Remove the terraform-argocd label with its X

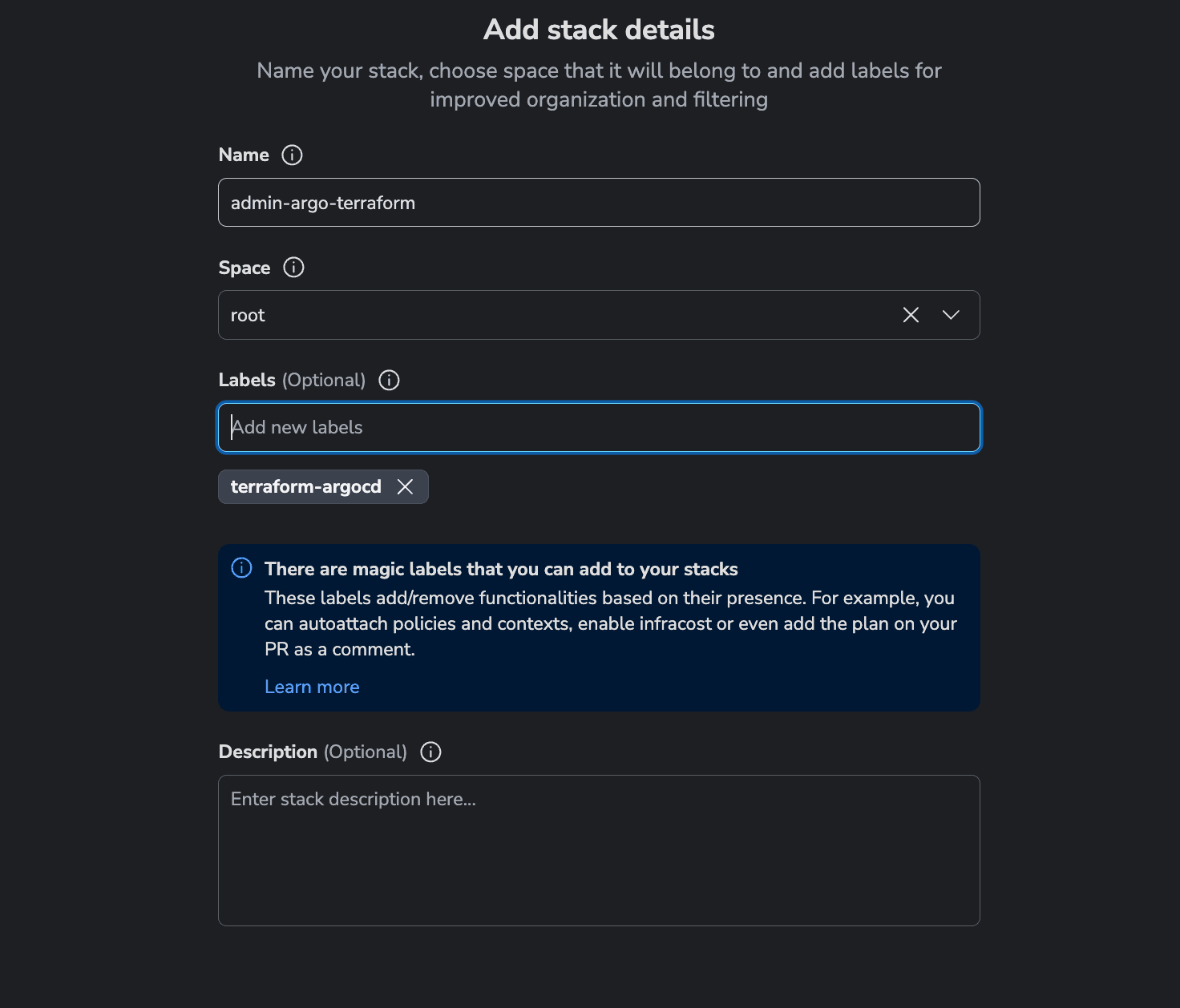(x=405, y=486)
